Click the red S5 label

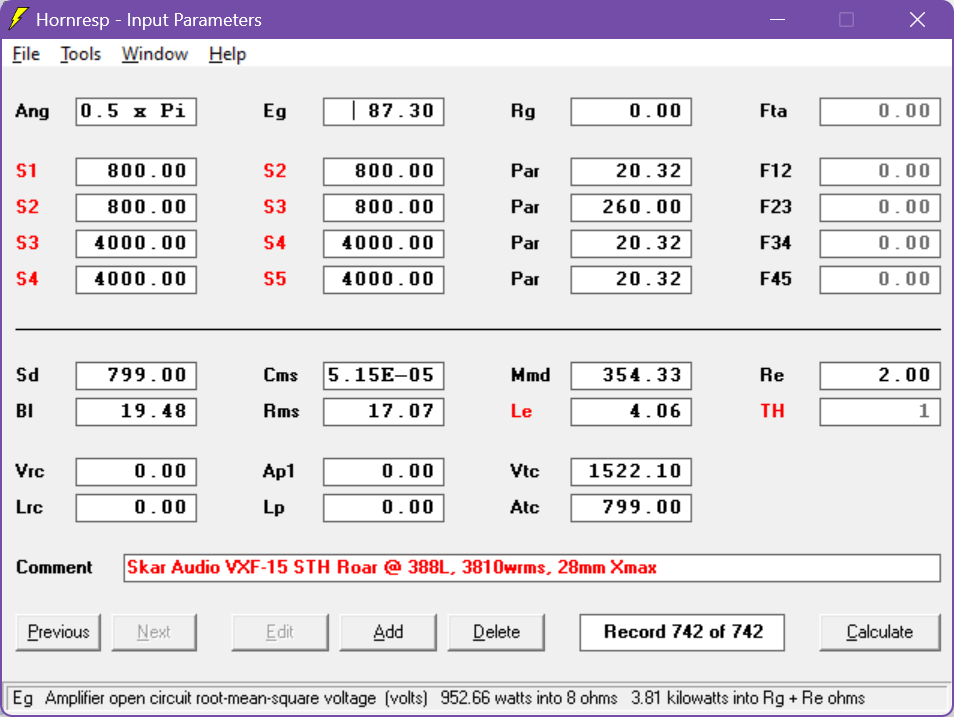(x=275, y=279)
